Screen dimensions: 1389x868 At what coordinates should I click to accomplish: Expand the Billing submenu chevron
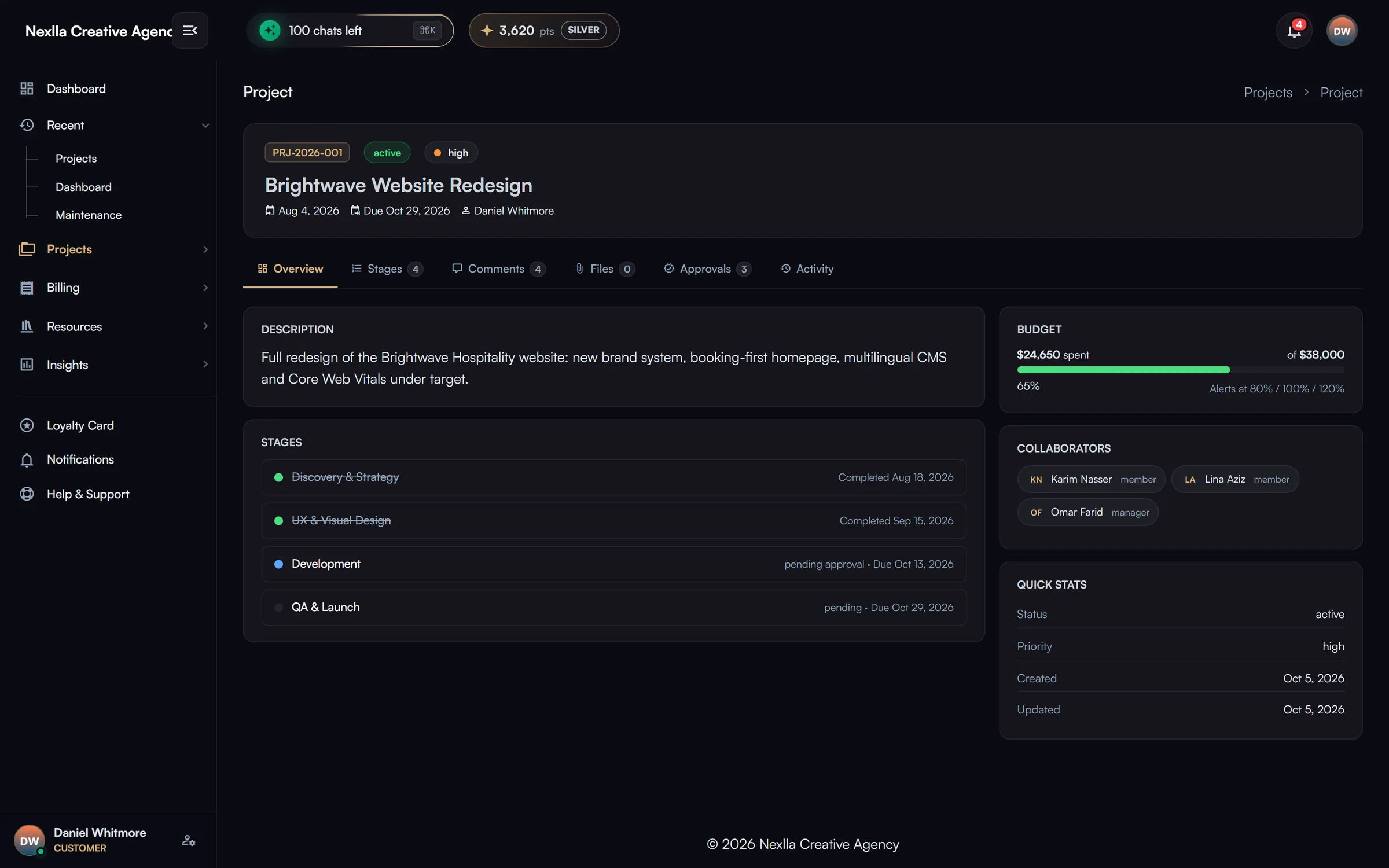coord(205,288)
